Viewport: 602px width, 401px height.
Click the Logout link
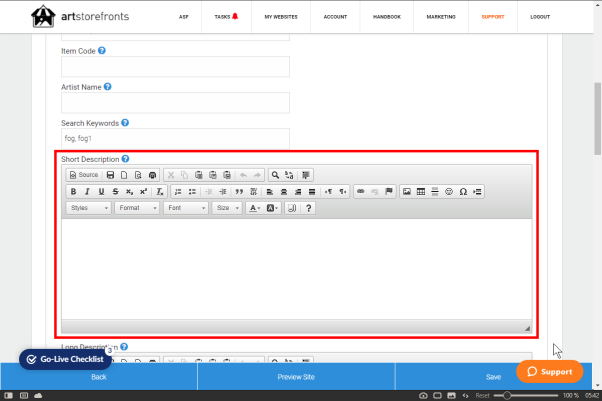[x=540, y=17]
